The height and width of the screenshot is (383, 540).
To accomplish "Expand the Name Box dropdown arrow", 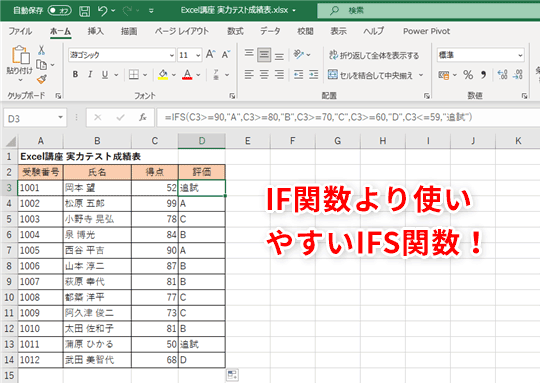I will pyautogui.click(x=61, y=117).
